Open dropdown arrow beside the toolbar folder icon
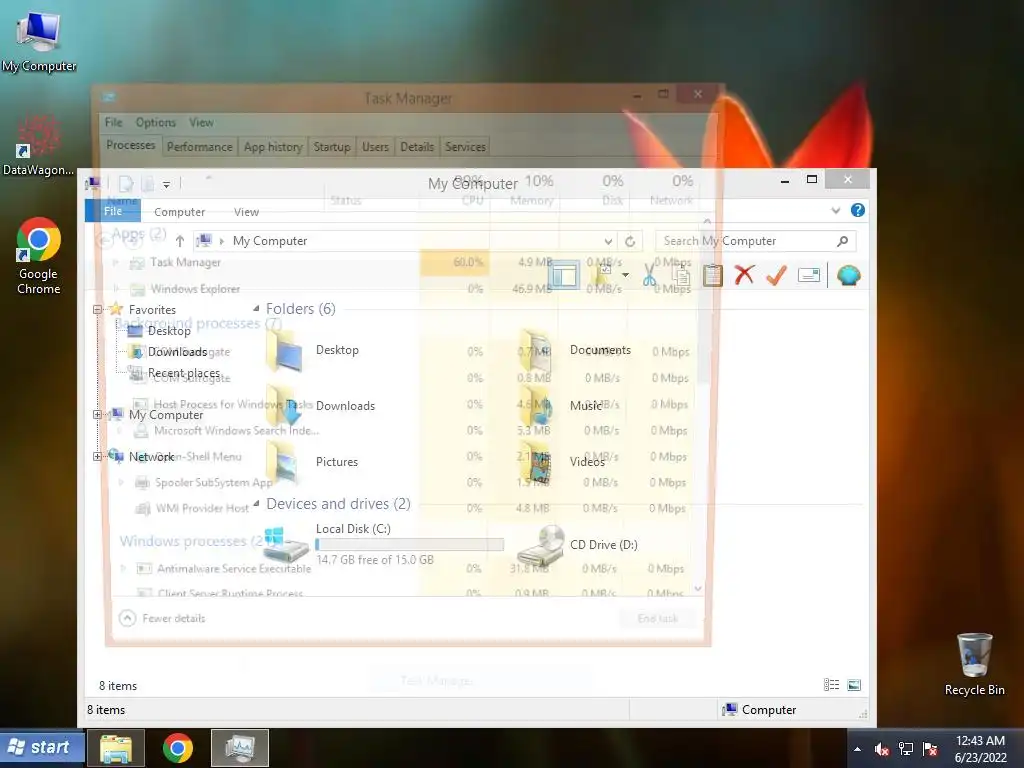The image size is (1024, 768). coord(626,275)
